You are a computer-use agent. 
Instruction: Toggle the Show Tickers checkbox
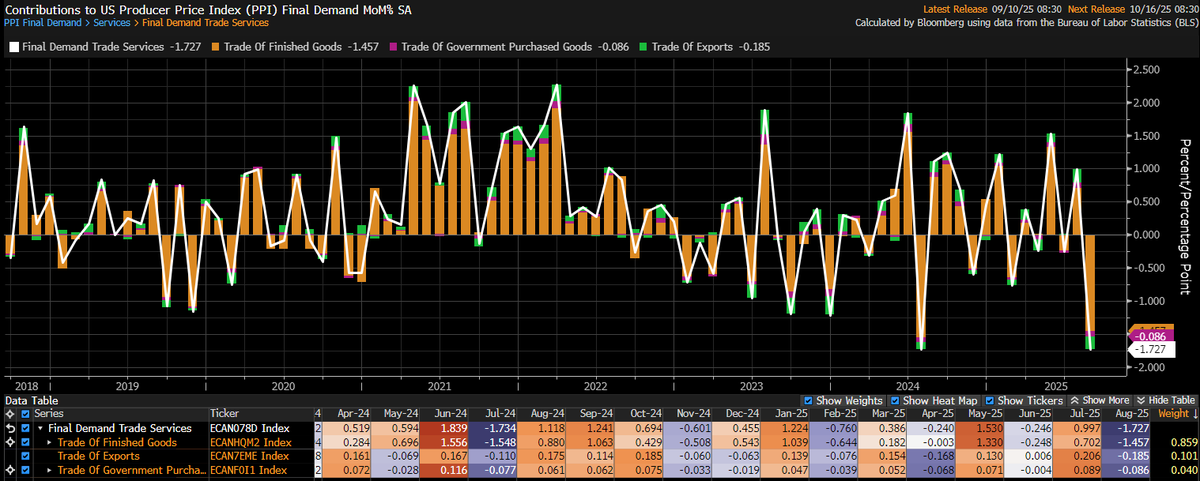tap(990, 400)
